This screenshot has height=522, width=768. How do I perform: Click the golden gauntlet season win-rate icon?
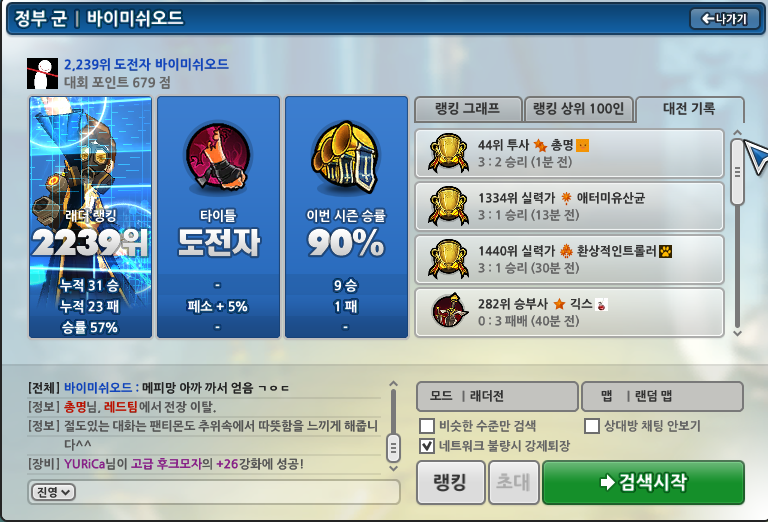(346, 157)
